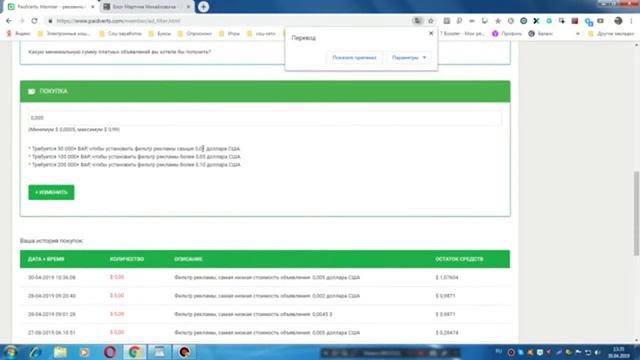The height and width of the screenshot is (360, 640).
Task: Open the Соц заработок bookmark folder
Action: (x=121, y=33)
